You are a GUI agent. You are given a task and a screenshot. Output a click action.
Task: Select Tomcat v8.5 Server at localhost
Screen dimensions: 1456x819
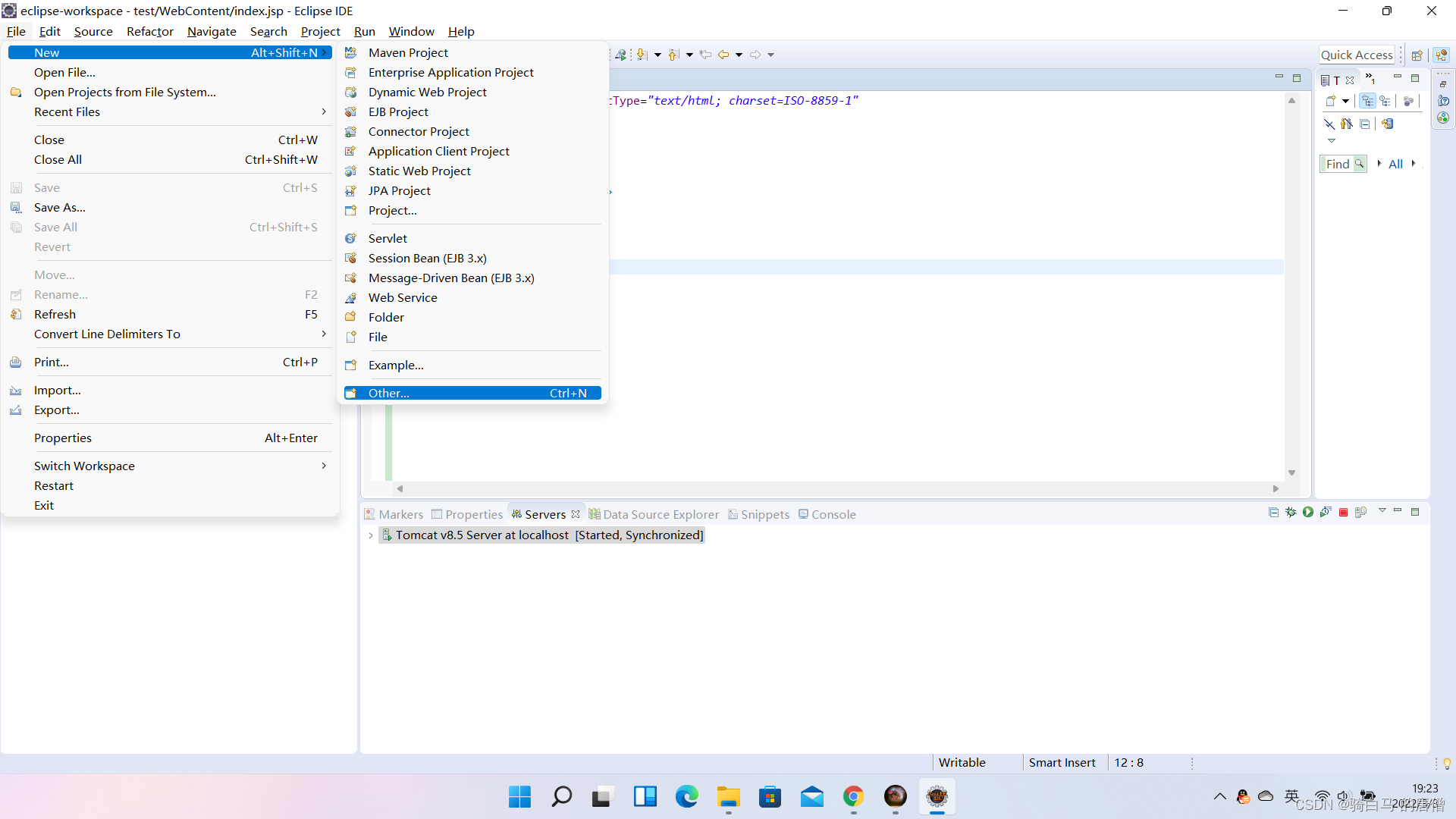tap(543, 535)
